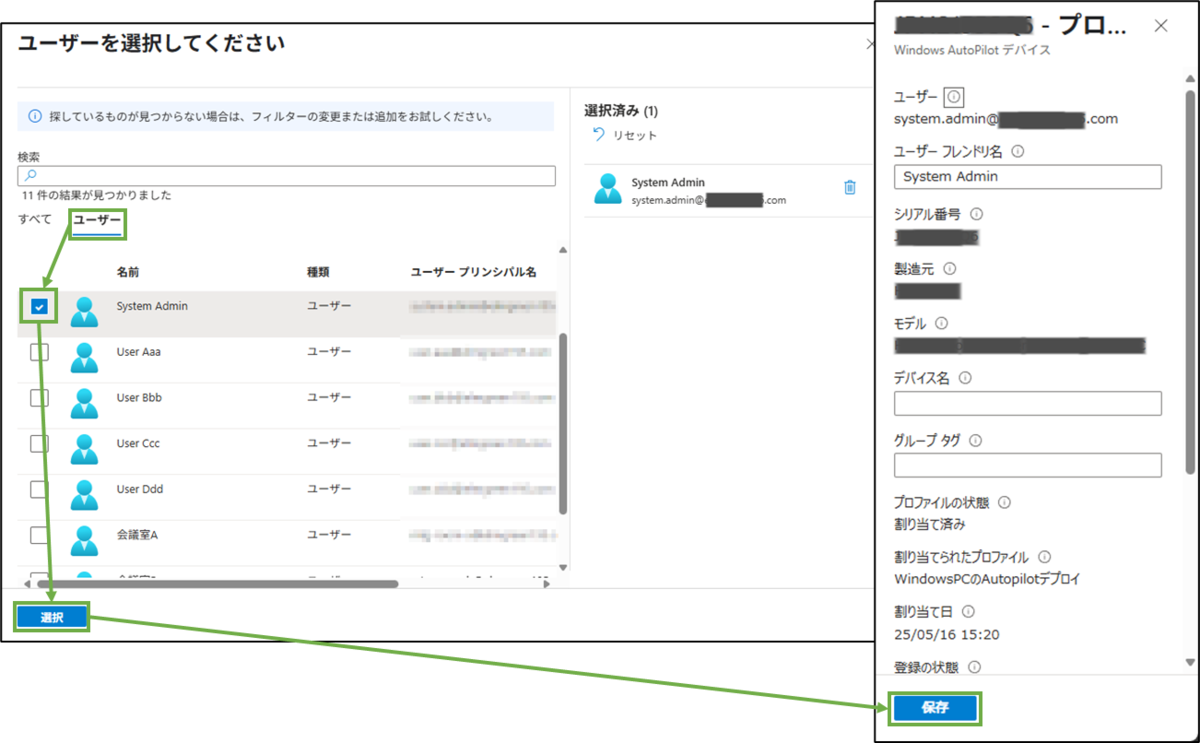Click the 保存 button
The width and height of the screenshot is (1200, 743).
point(935,707)
